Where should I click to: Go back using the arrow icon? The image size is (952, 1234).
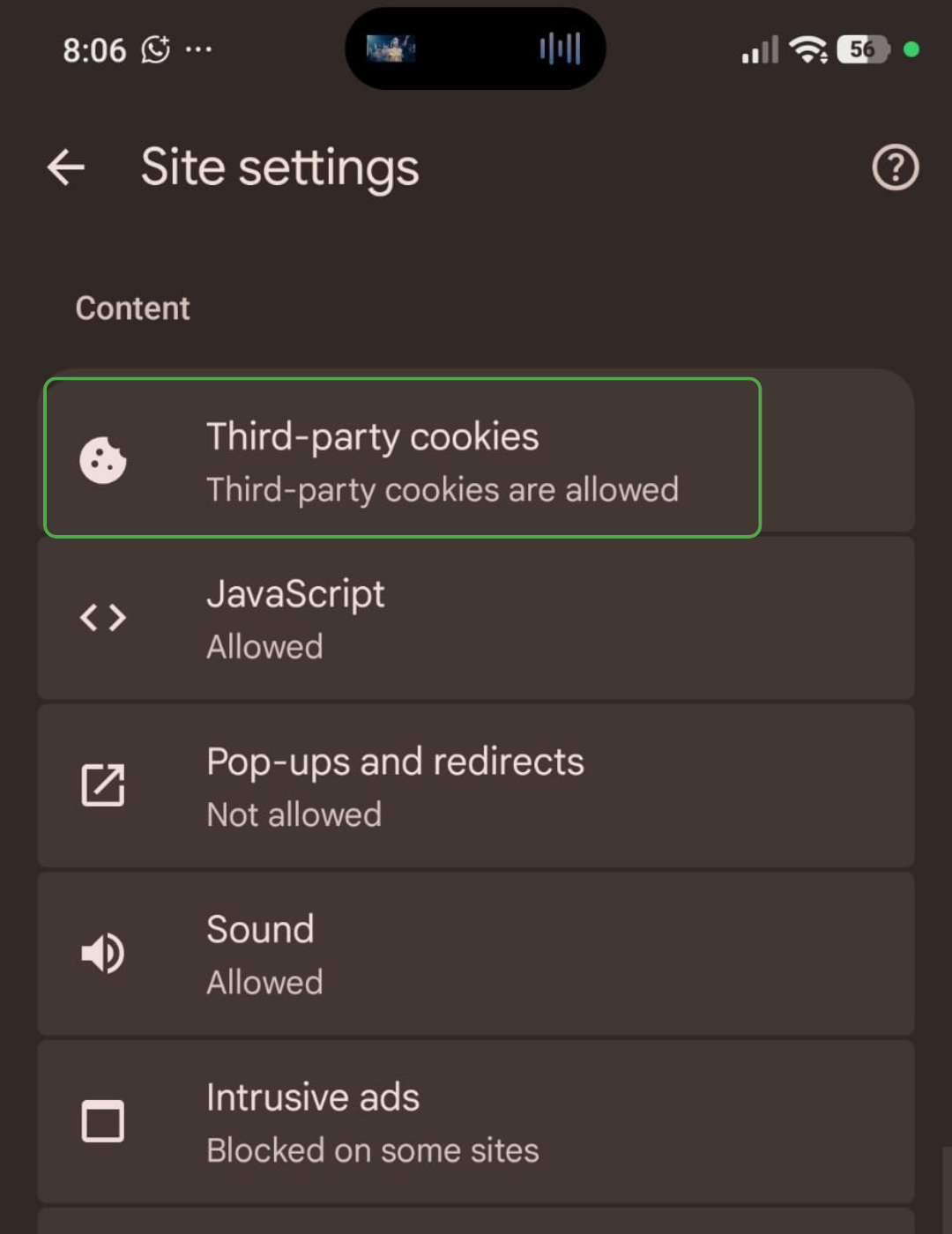pos(66,167)
